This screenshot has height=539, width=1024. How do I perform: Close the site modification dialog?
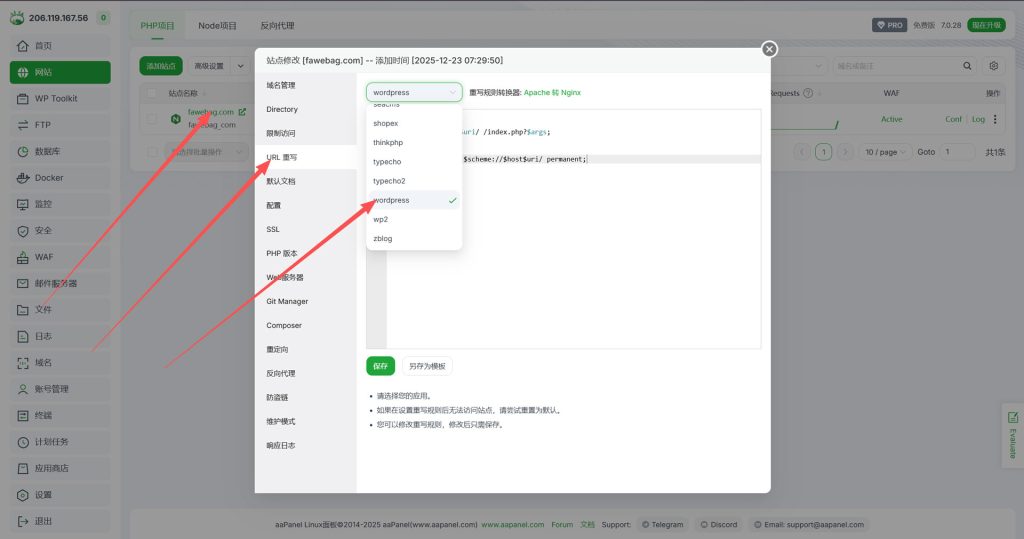click(x=769, y=49)
